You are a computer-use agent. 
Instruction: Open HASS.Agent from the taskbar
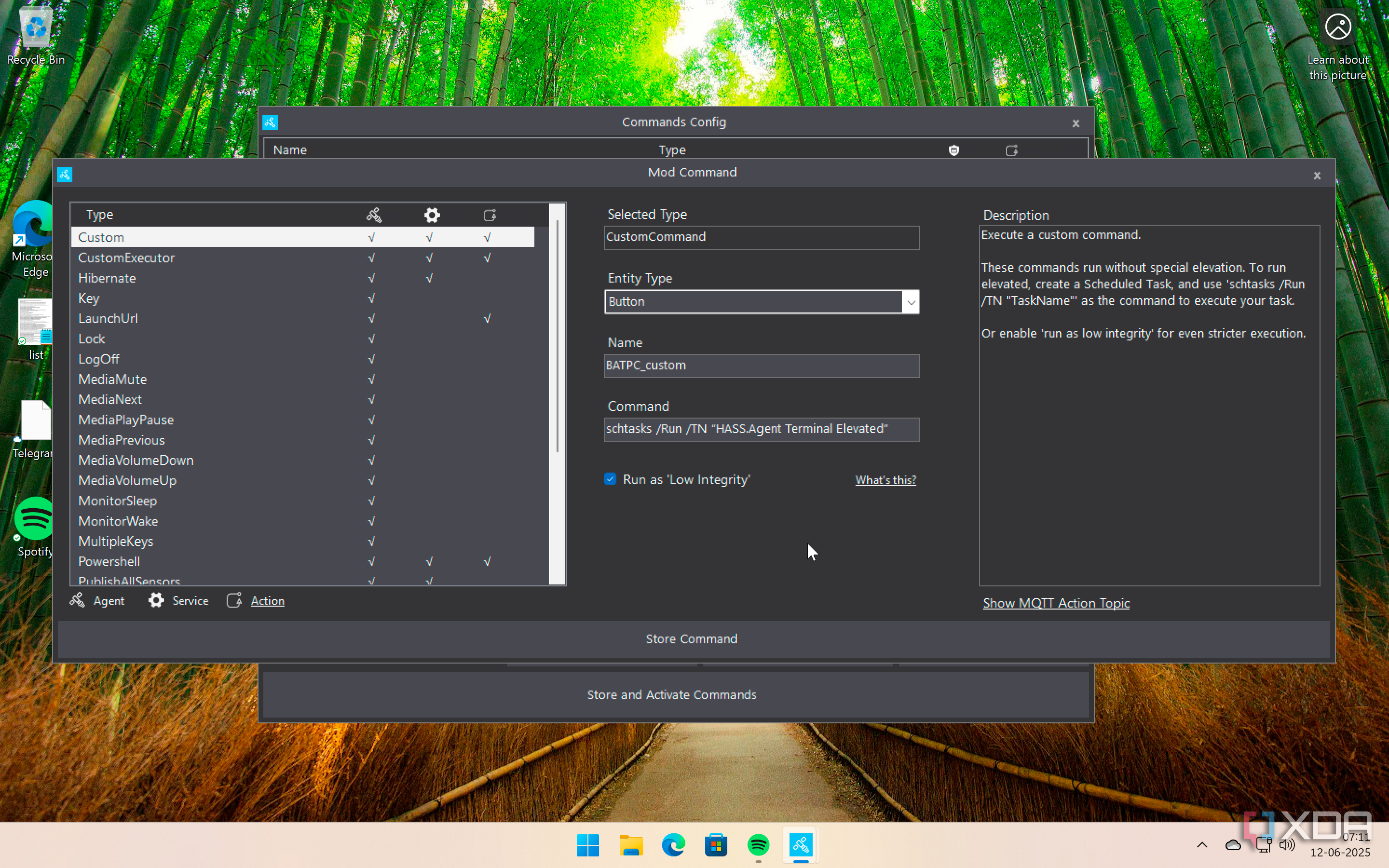point(801,845)
